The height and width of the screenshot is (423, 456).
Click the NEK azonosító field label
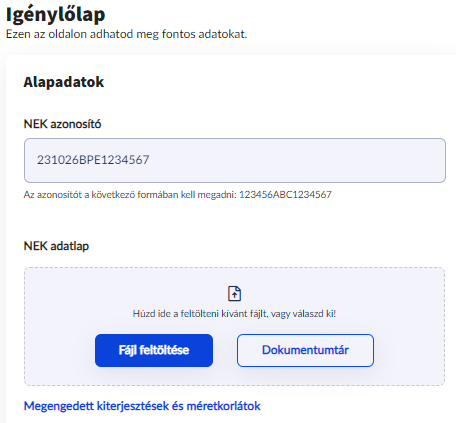click(62, 124)
